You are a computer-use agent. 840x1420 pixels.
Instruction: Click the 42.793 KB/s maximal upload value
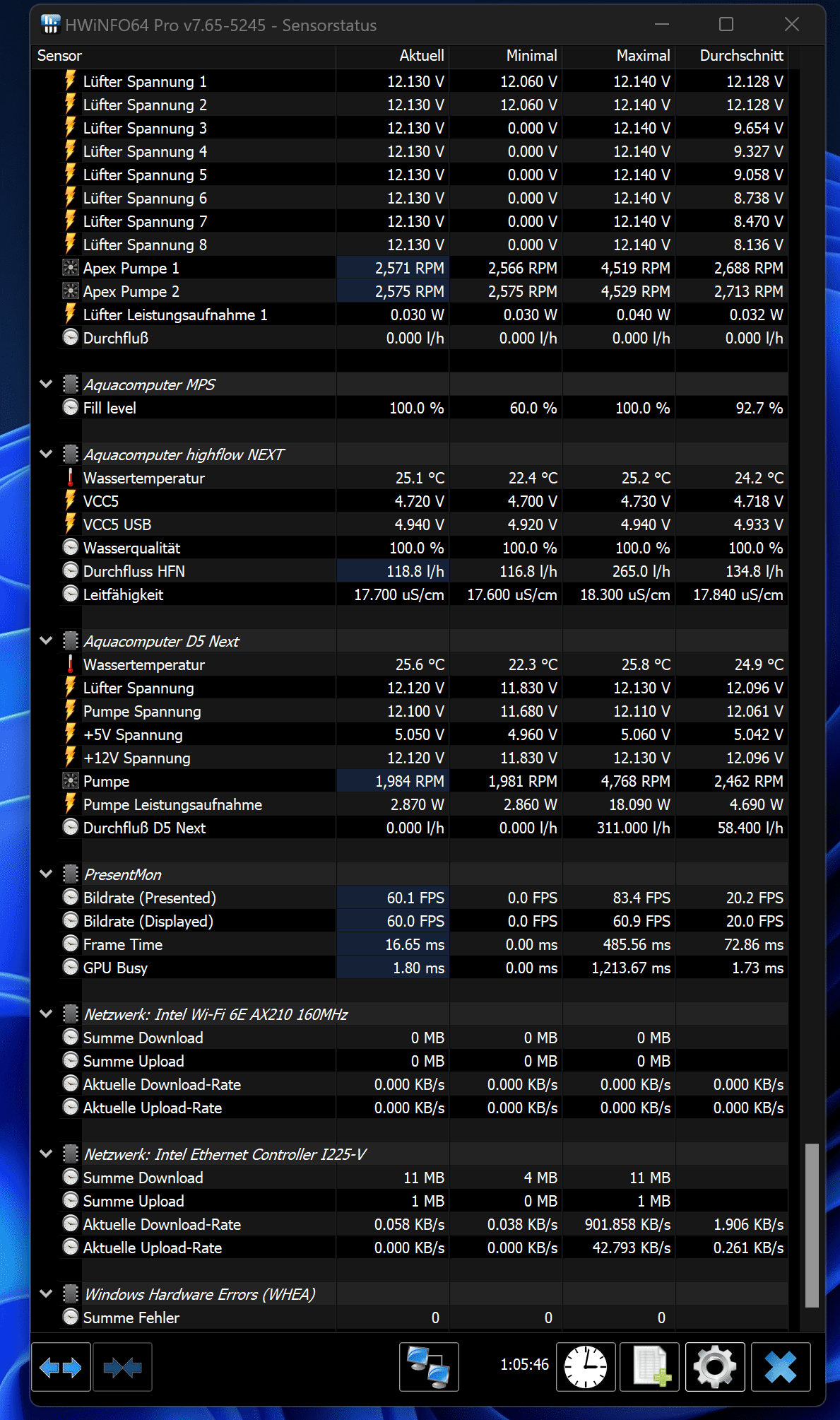[x=632, y=1248]
